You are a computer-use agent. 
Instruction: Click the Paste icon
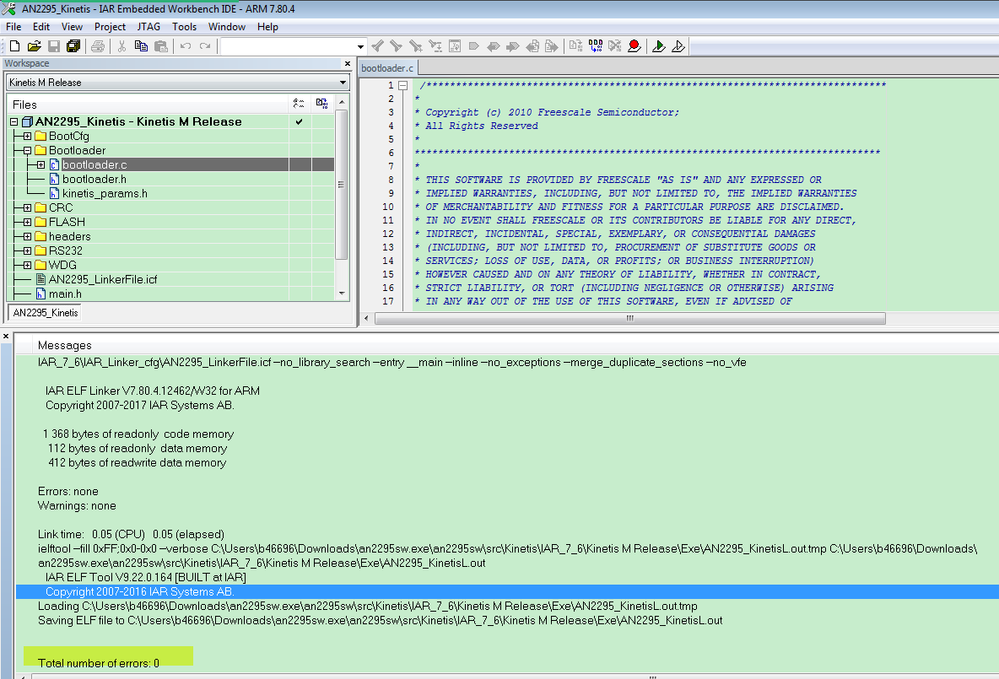click(161, 46)
